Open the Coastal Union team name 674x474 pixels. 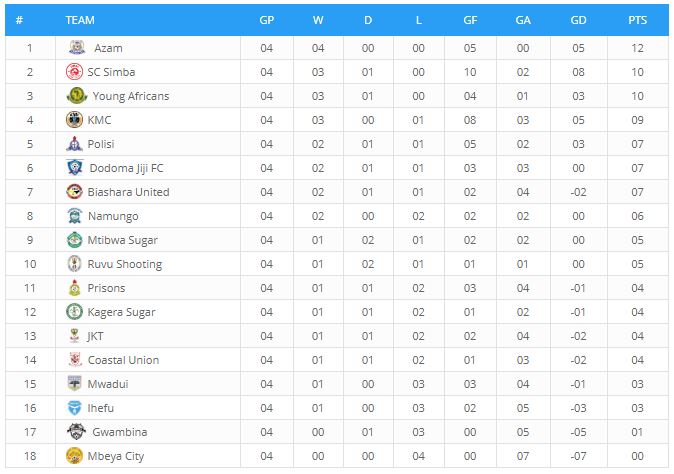click(x=123, y=360)
